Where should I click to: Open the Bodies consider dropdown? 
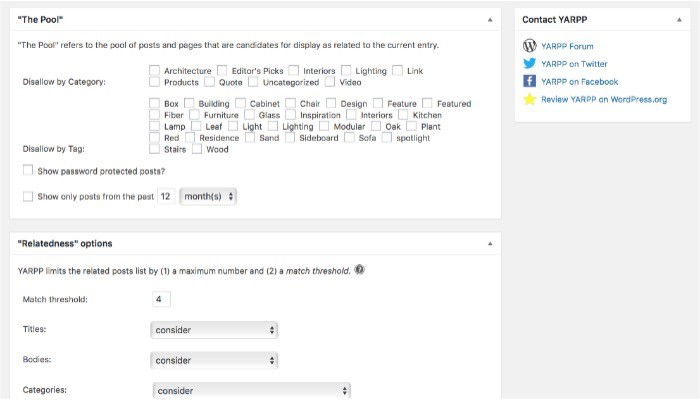[x=214, y=360]
